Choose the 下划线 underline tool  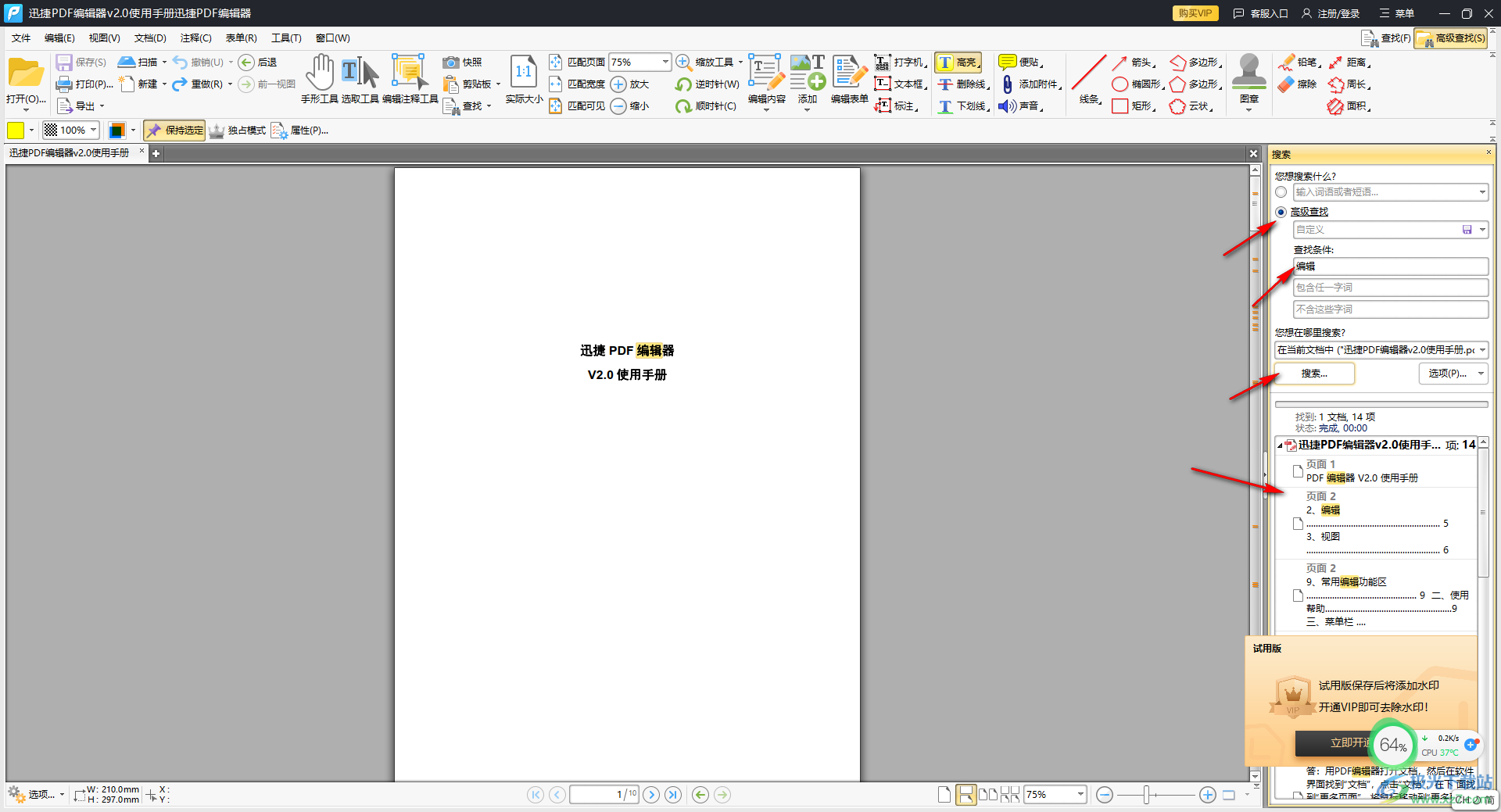(x=962, y=106)
